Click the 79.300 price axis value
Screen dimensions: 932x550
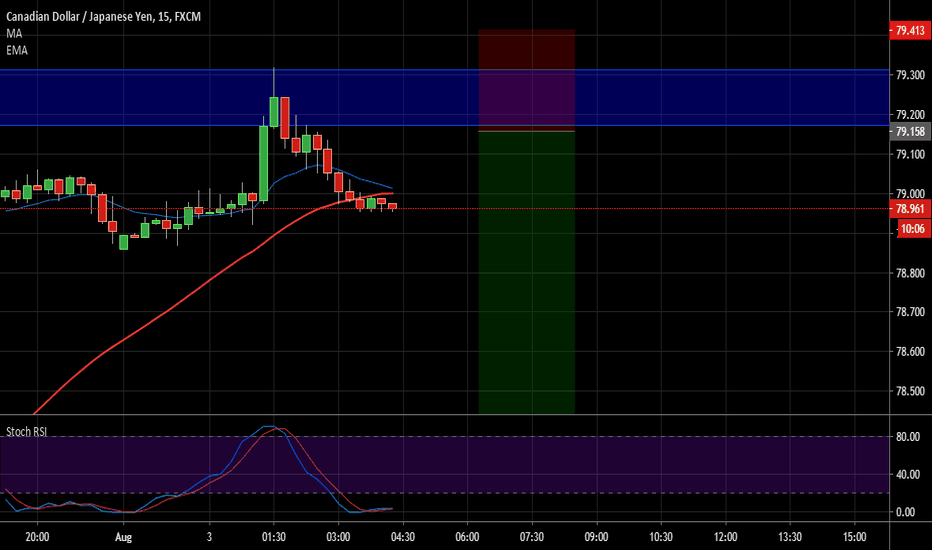(x=910, y=75)
